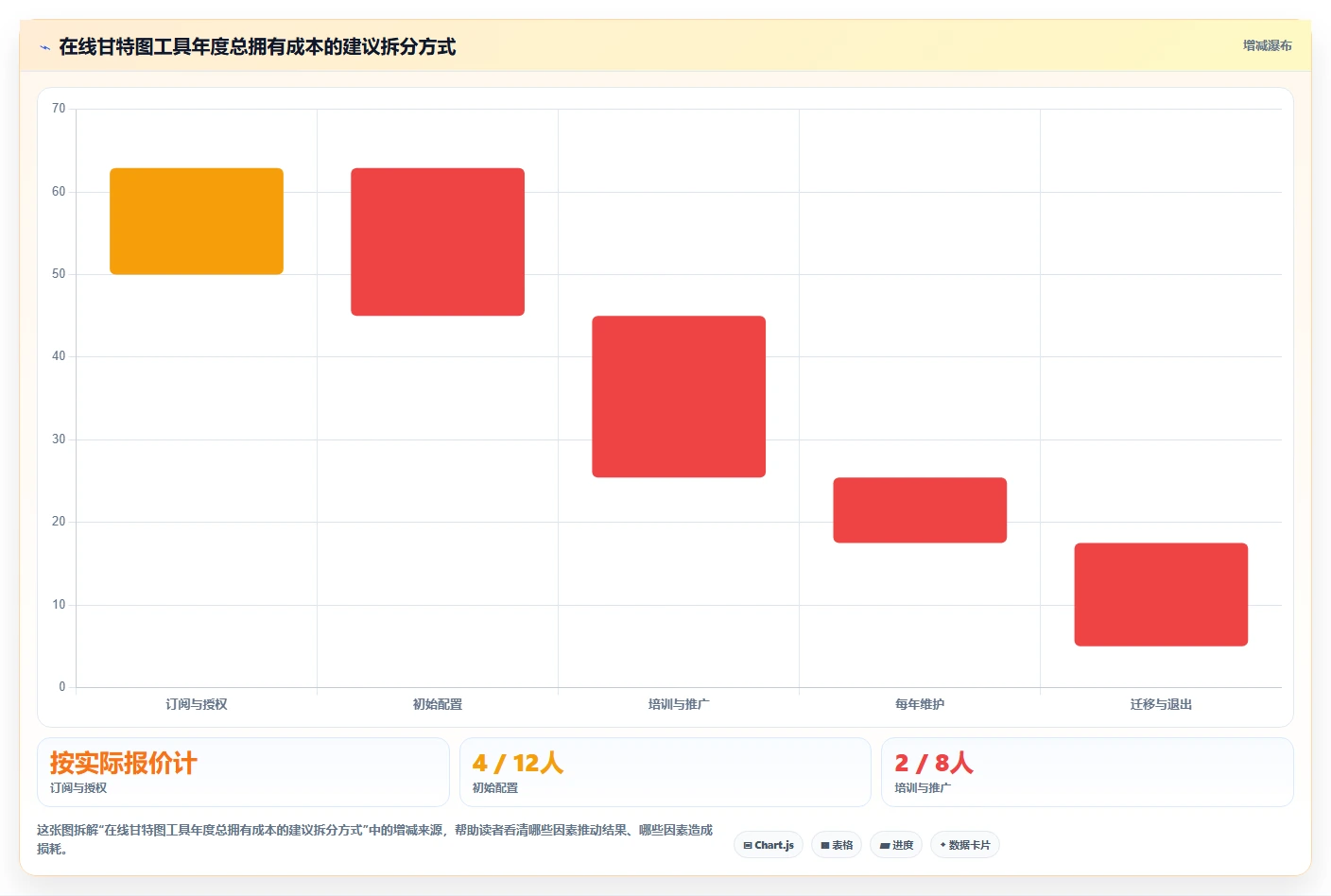The width and height of the screenshot is (1331, 896).
Task: Click the orange 订阅与授权 waterfall bar
Action: (x=197, y=221)
